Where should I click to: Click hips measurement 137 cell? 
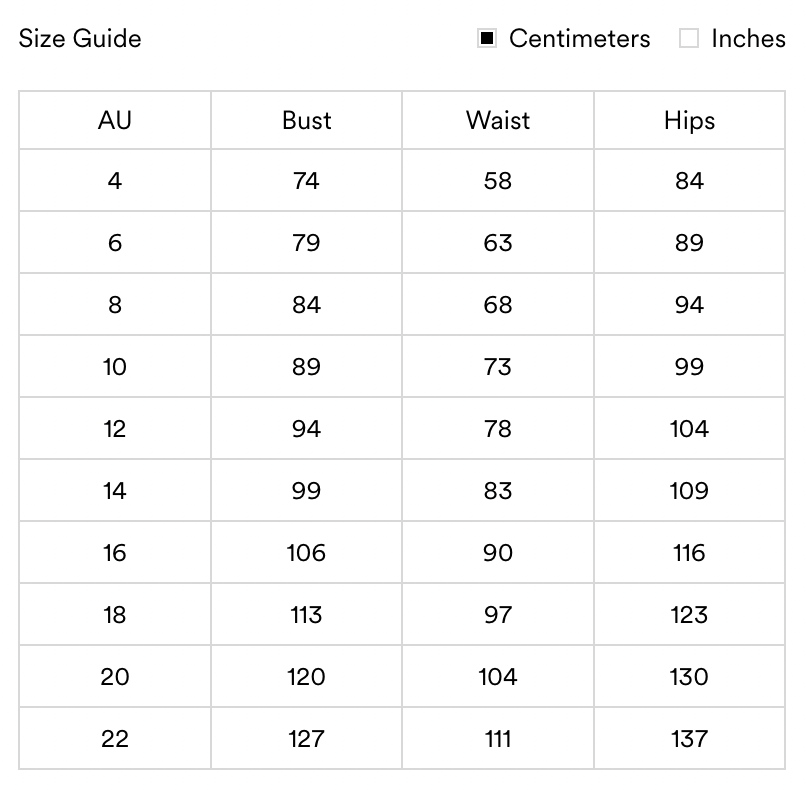(x=689, y=739)
